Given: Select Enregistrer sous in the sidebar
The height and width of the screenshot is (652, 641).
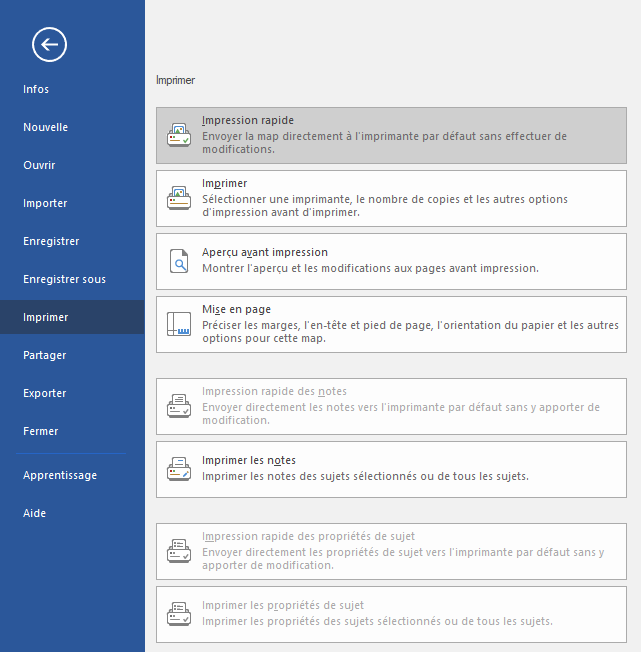Looking at the screenshot, I should click(64, 279).
